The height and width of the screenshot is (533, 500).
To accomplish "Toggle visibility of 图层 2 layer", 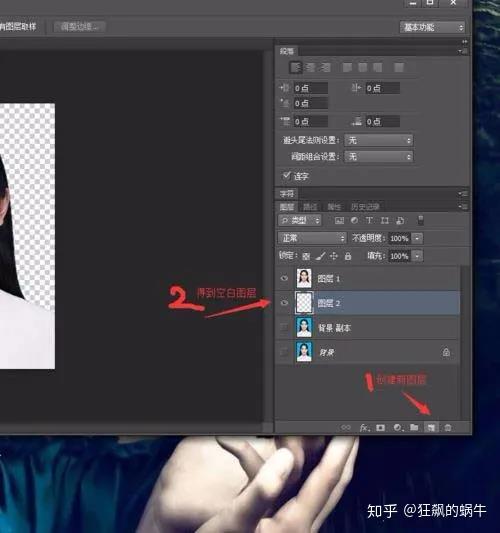I will click(x=284, y=303).
